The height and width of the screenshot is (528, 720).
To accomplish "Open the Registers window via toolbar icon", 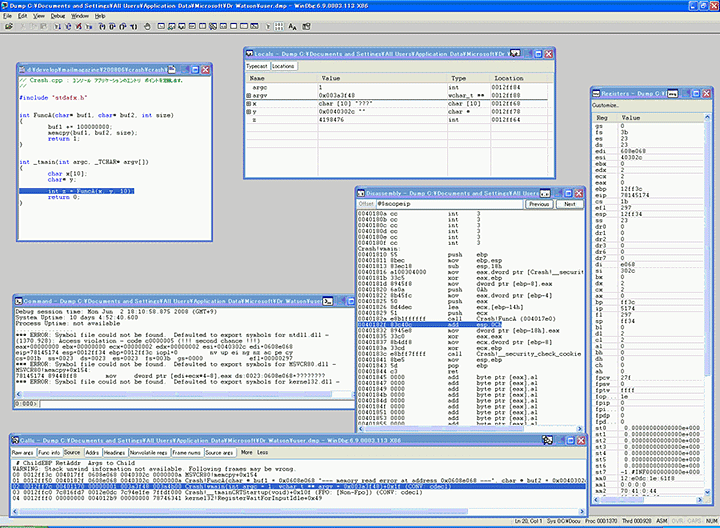I will (192, 27).
